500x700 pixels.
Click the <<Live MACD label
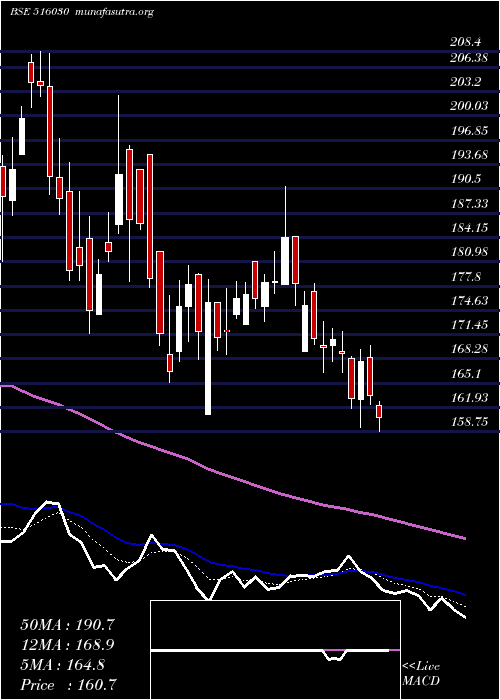[x=421, y=674]
